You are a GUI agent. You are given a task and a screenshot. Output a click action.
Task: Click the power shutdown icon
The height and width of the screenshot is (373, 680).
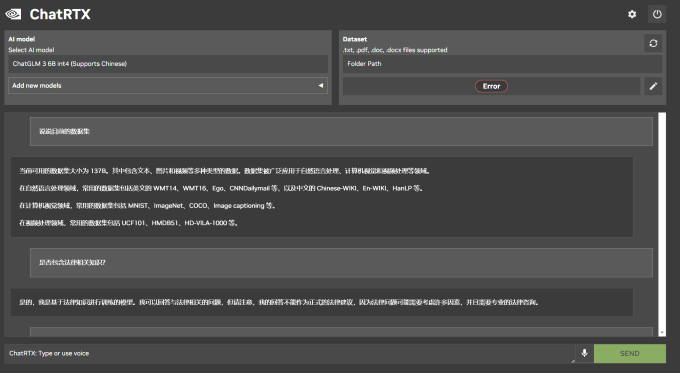[657, 14]
